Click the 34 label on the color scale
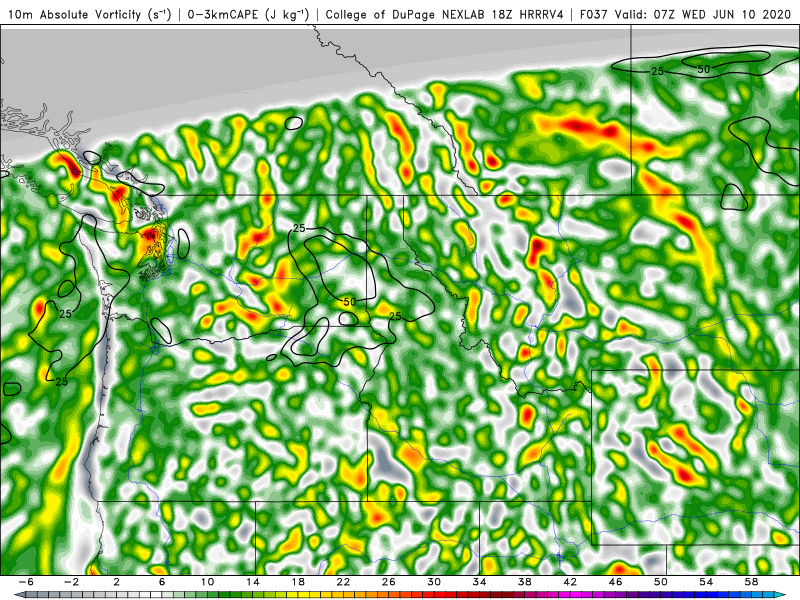800x600 pixels. click(480, 582)
